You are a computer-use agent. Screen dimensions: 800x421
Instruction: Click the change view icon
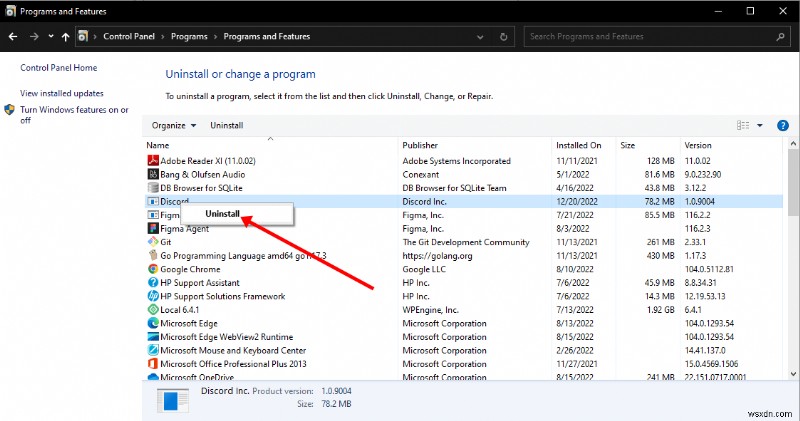tap(743, 125)
